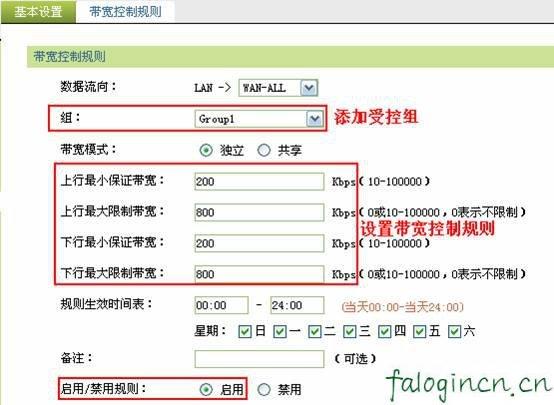Select the 启用 rule radio button

[206, 390]
